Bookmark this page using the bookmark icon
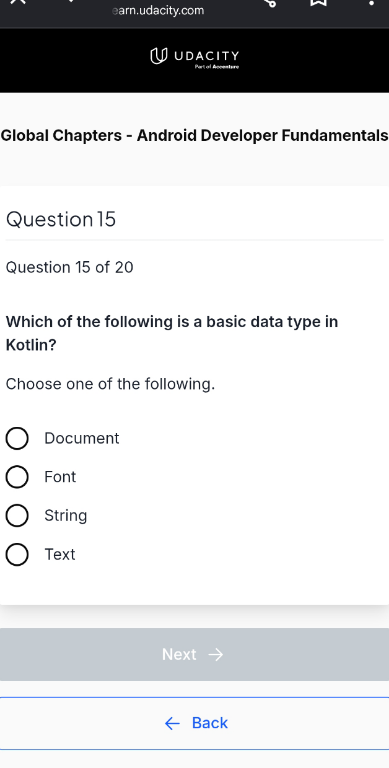Screen dimensions: 389x768 click(x=318, y=2)
